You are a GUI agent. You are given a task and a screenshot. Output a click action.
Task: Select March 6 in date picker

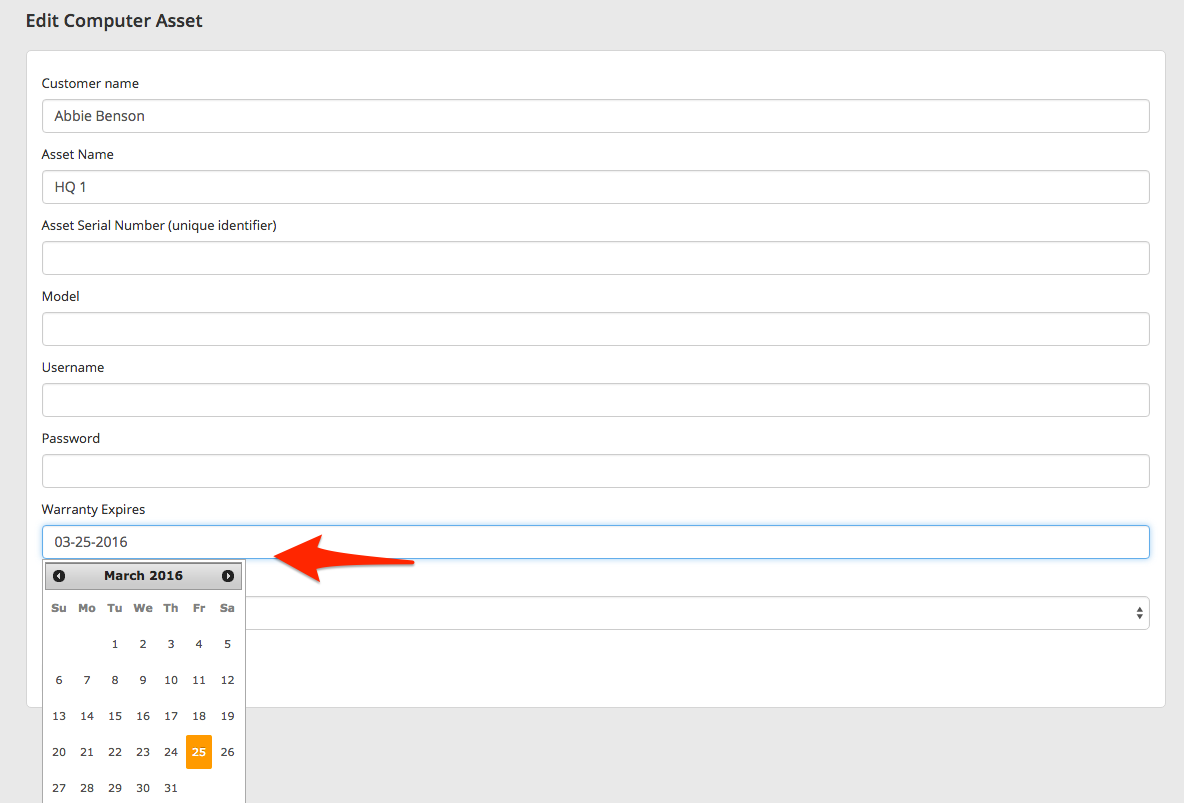click(x=59, y=680)
